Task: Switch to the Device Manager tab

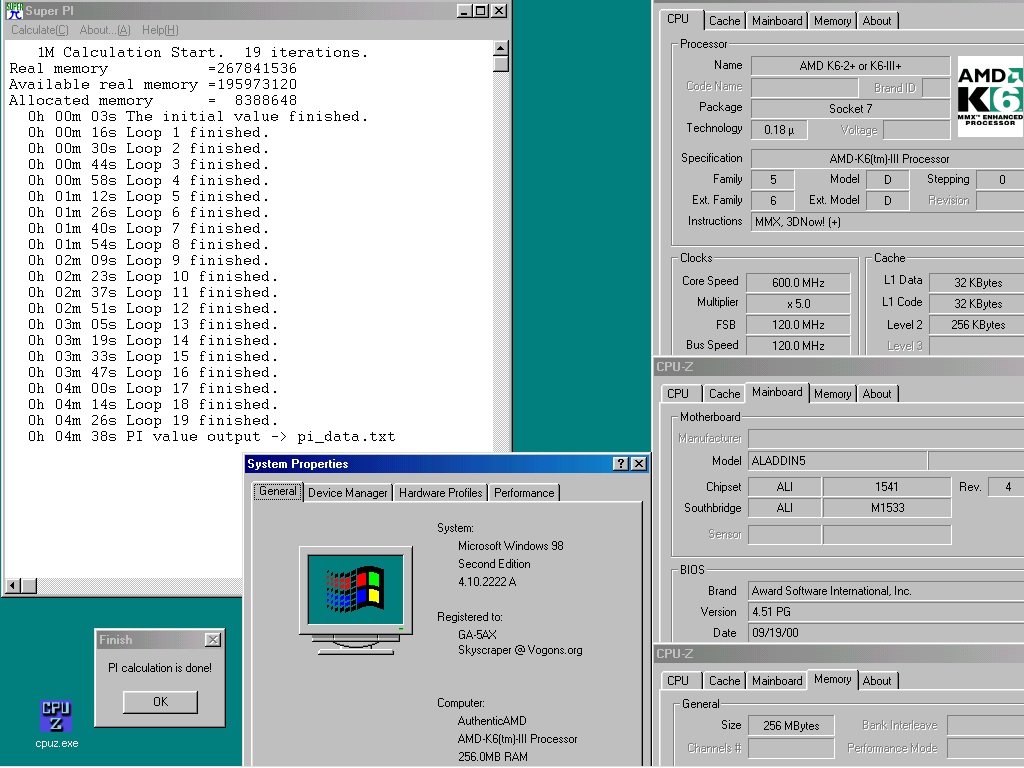Action: coord(347,493)
